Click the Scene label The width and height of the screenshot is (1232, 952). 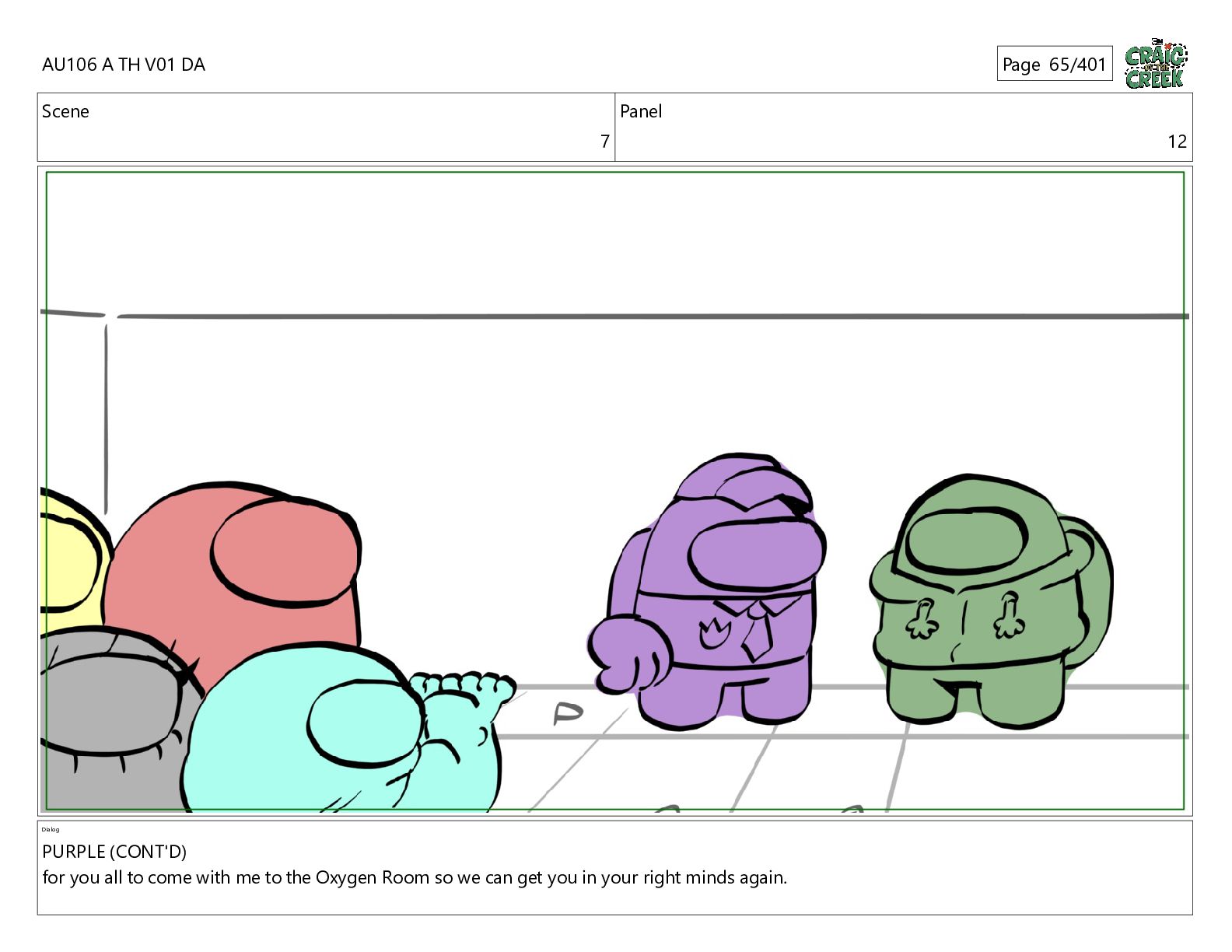tap(65, 111)
